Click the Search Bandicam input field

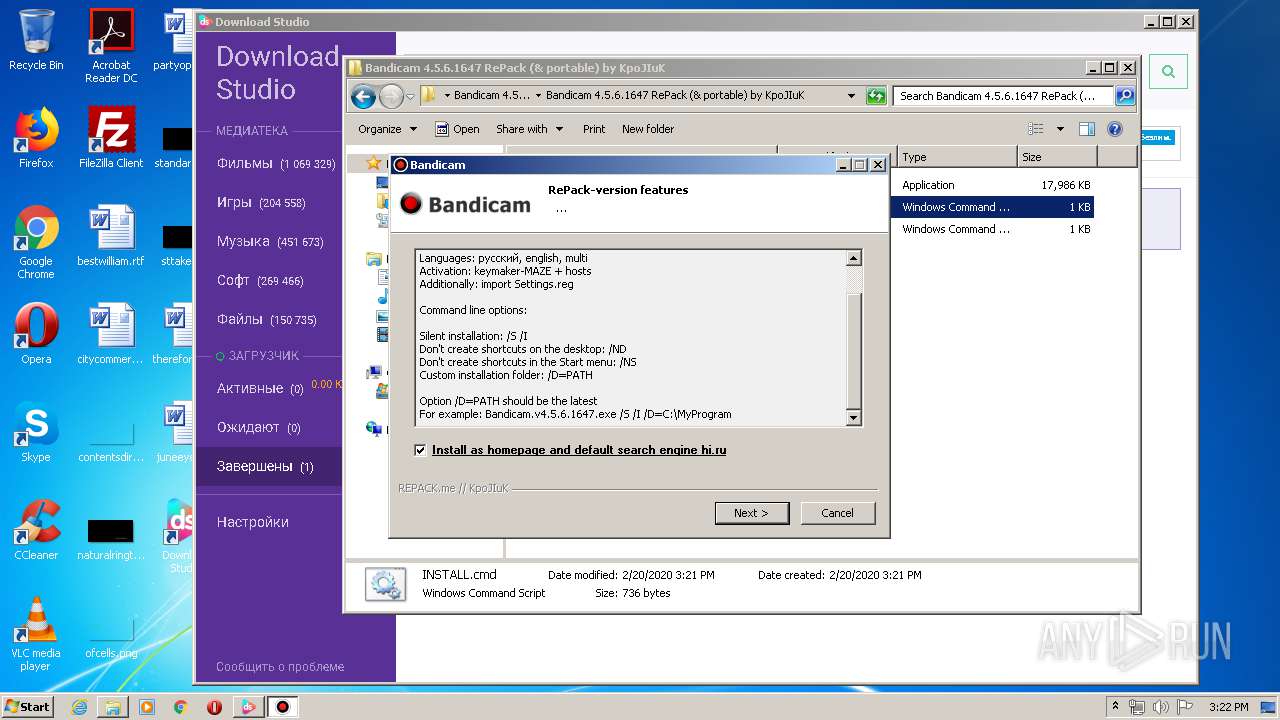click(x=1003, y=96)
